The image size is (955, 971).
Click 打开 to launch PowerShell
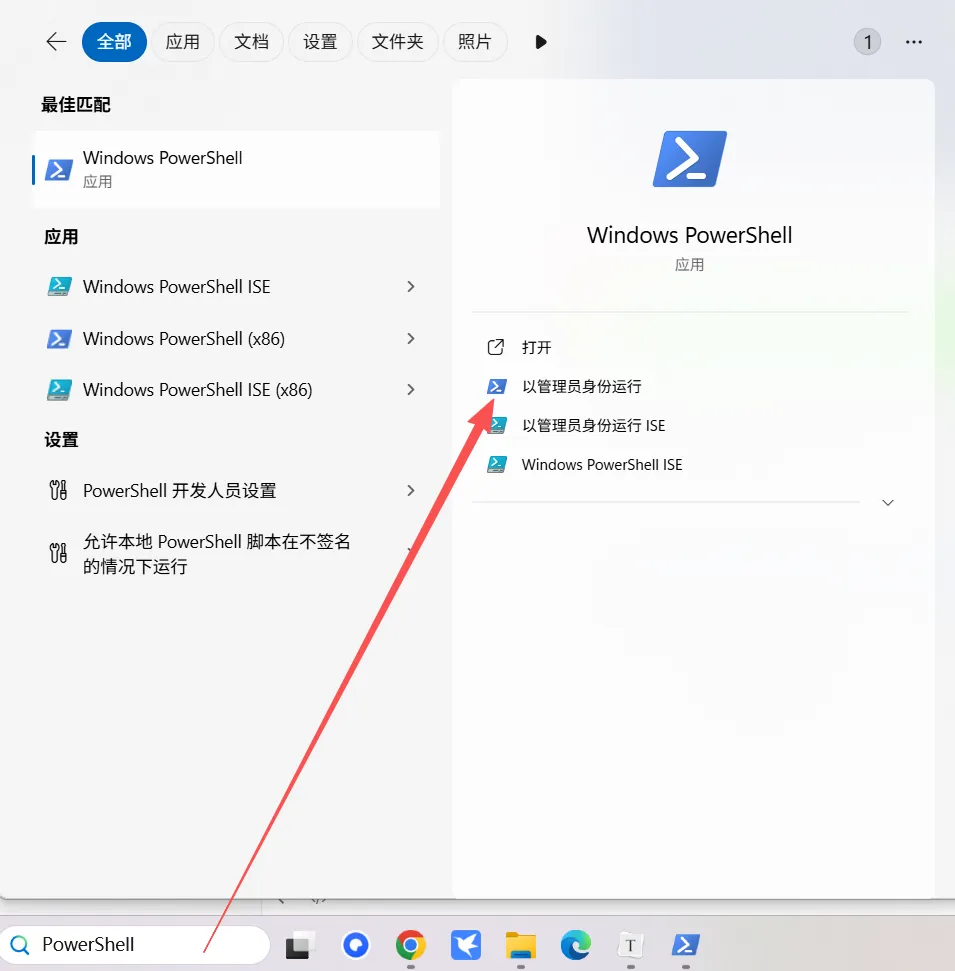[536, 347]
